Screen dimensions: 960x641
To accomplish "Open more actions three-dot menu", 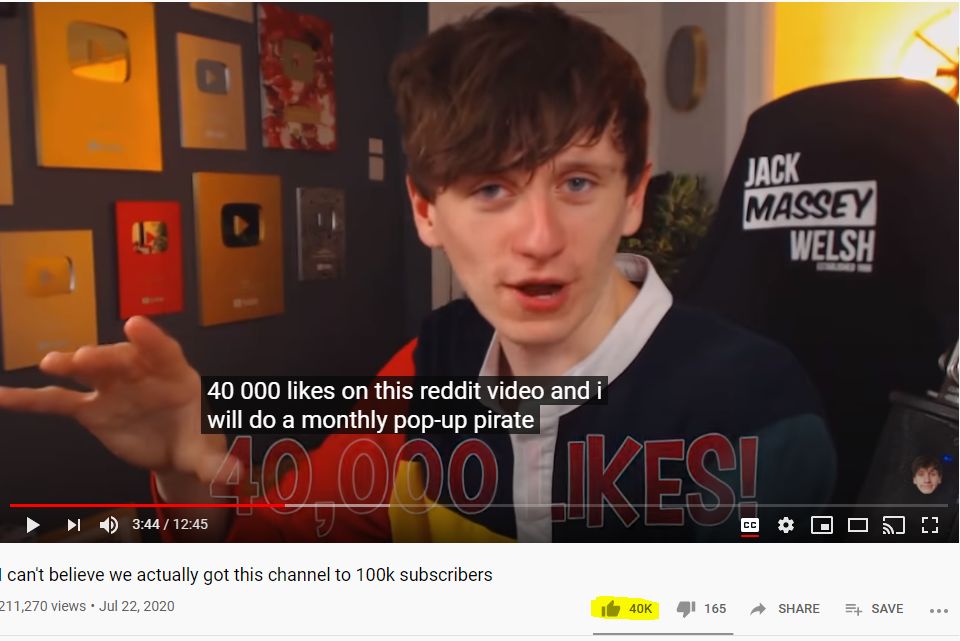I will coord(939,610).
